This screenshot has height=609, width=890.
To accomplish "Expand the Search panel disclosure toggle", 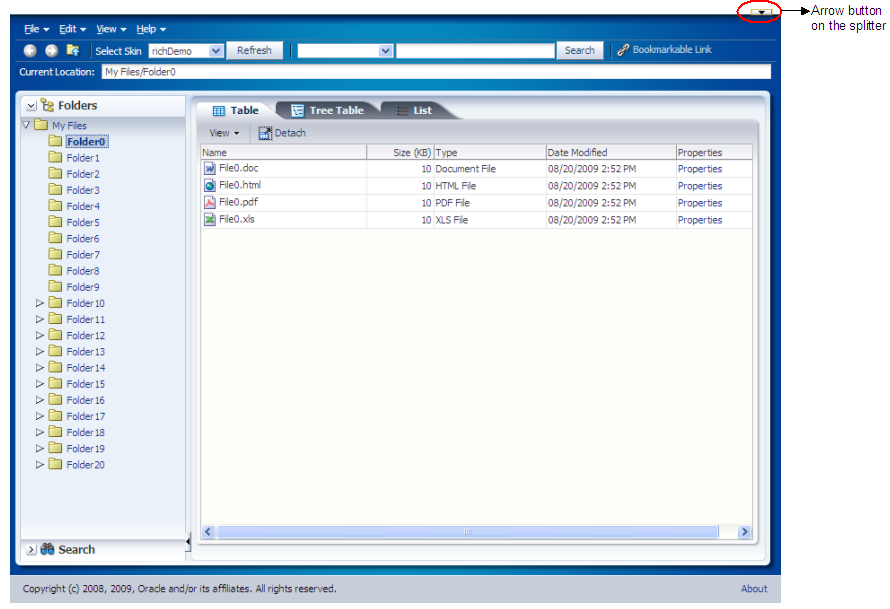I will [x=31, y=549].
